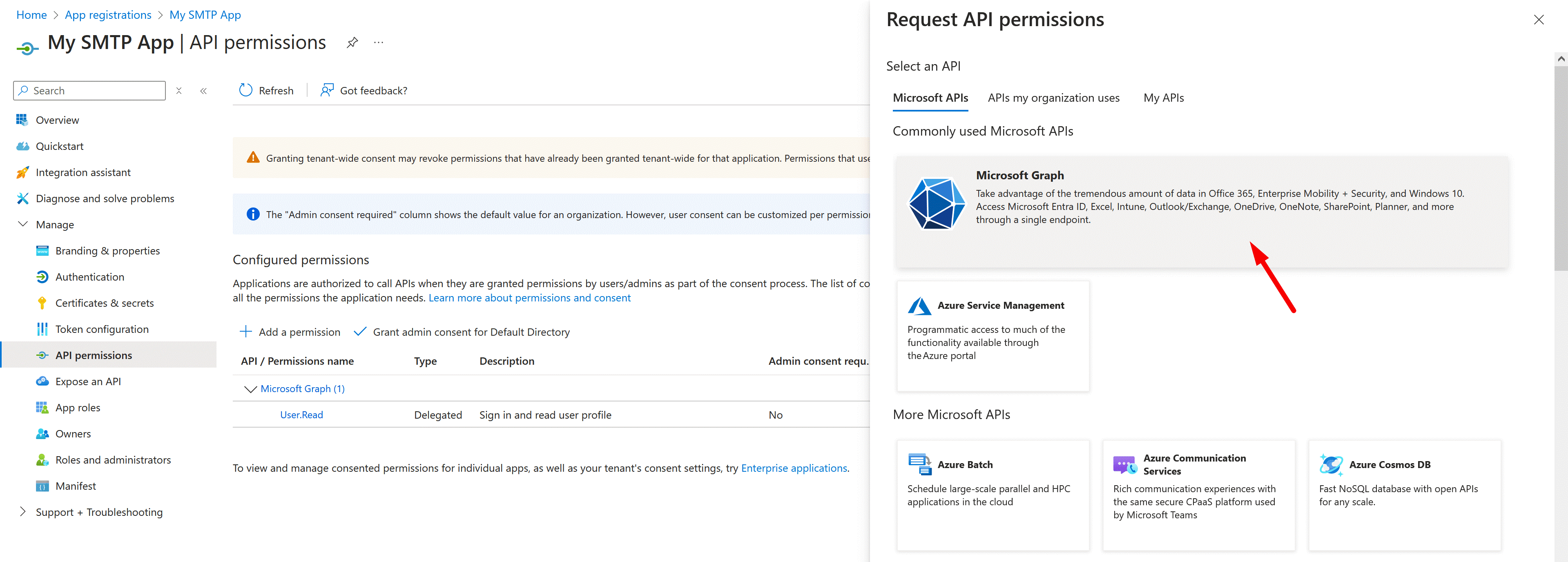
Task: Open Overview in sidebar
Action: pyautogui.click(x=57, y=120)
